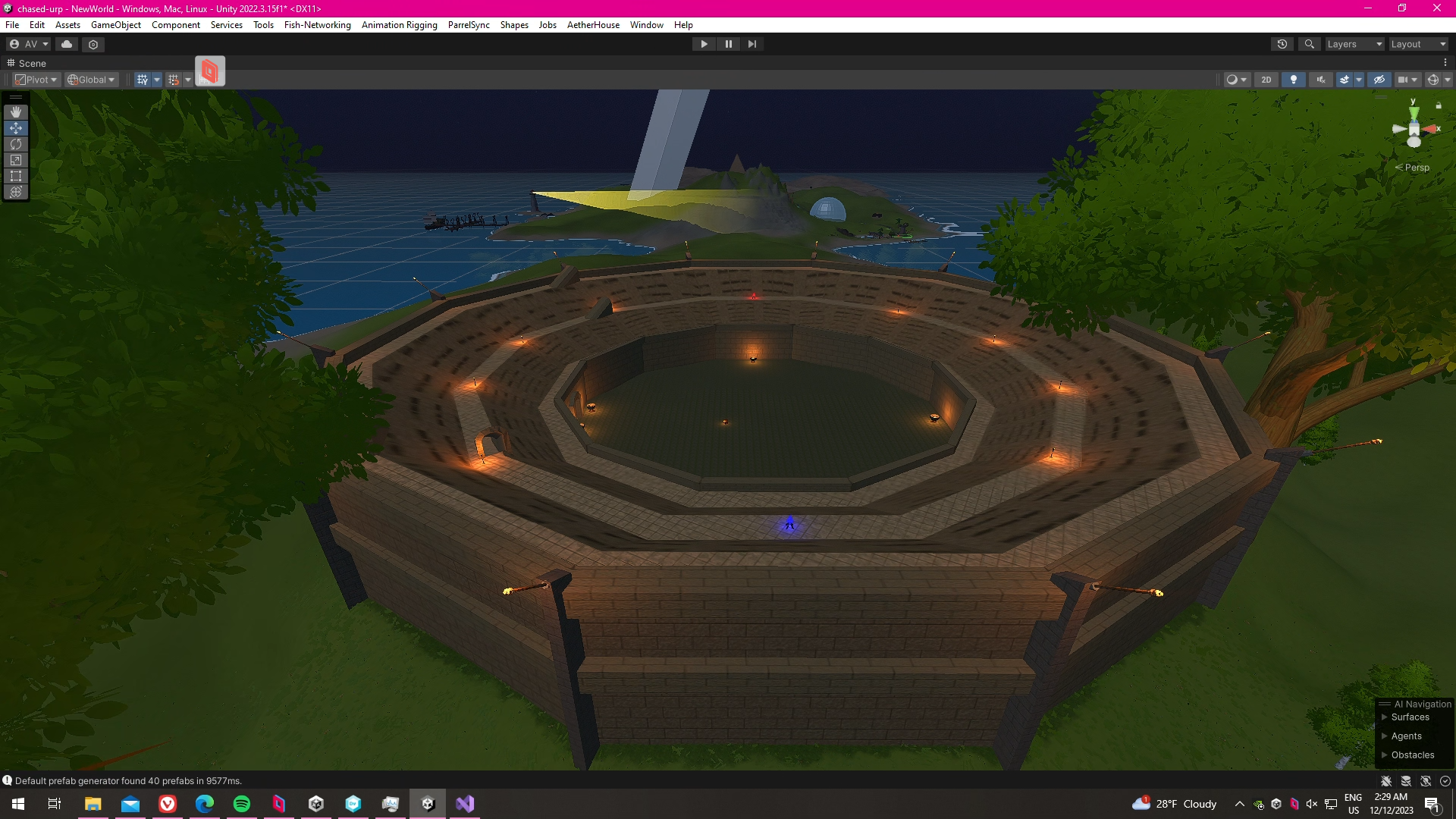Open the Pivot handle position dropdown

(x=36, y=80)
